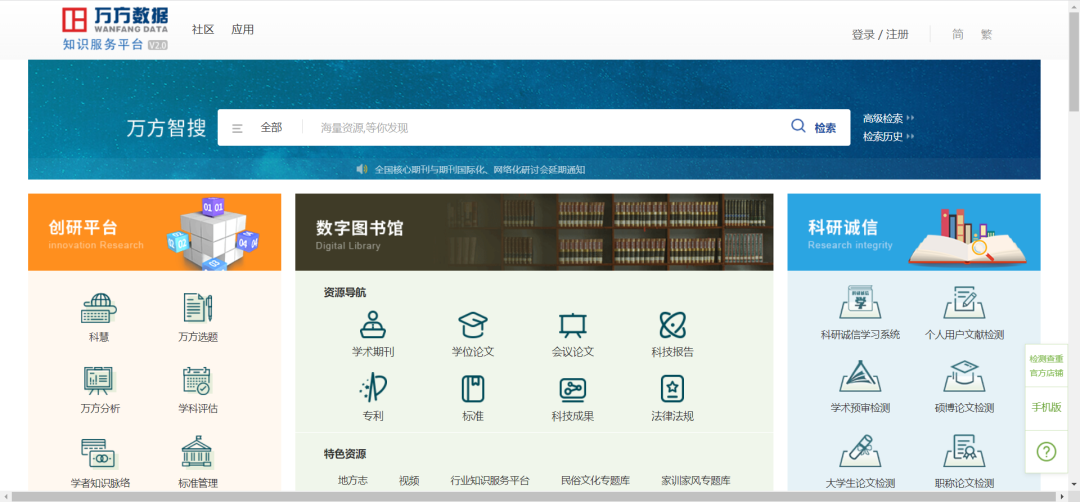Open the 社区 menu item
The image size is (1080, 502).
tap(203, 30)
